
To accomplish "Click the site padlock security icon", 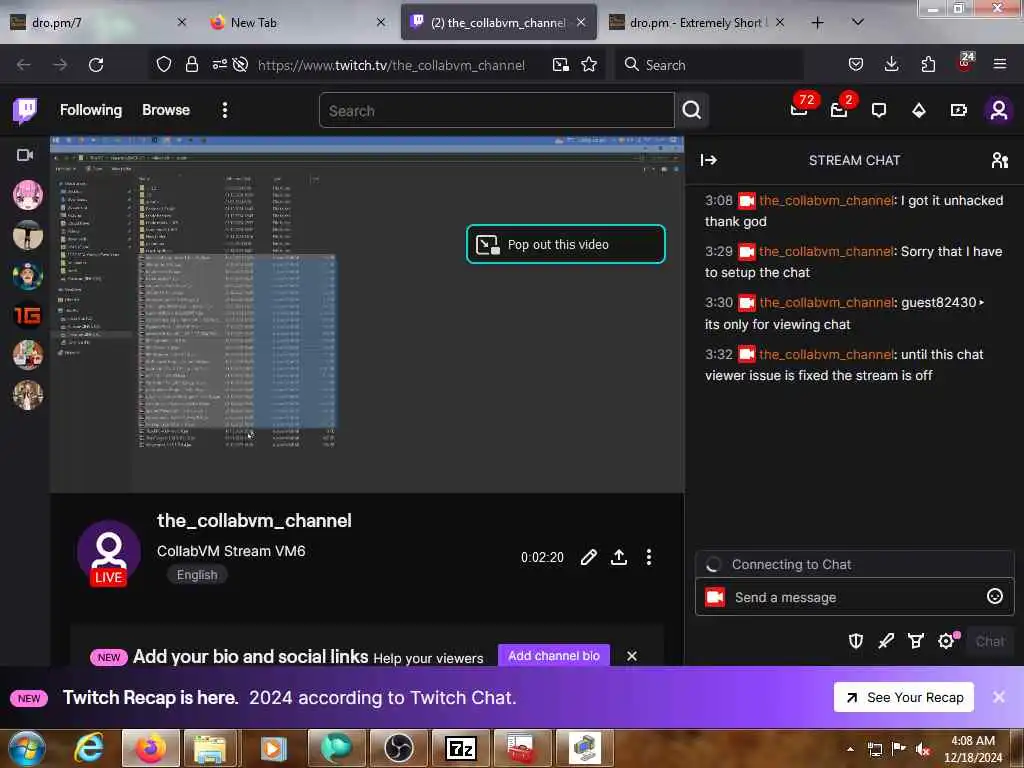I will [191, 65].
